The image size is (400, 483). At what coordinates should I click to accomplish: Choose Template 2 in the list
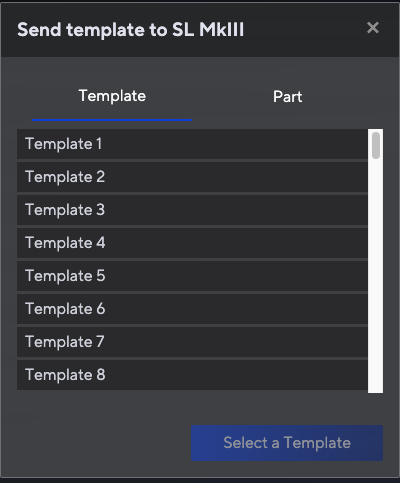[192, 177]
